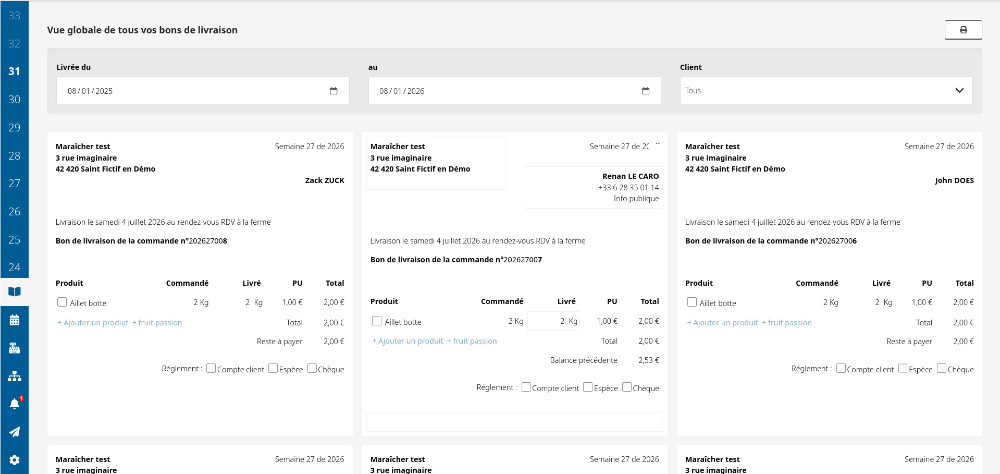Check Aillet botte in Zack ZUCK order
The width and height of the screenshot is (1000, 474).
[62, 302]
